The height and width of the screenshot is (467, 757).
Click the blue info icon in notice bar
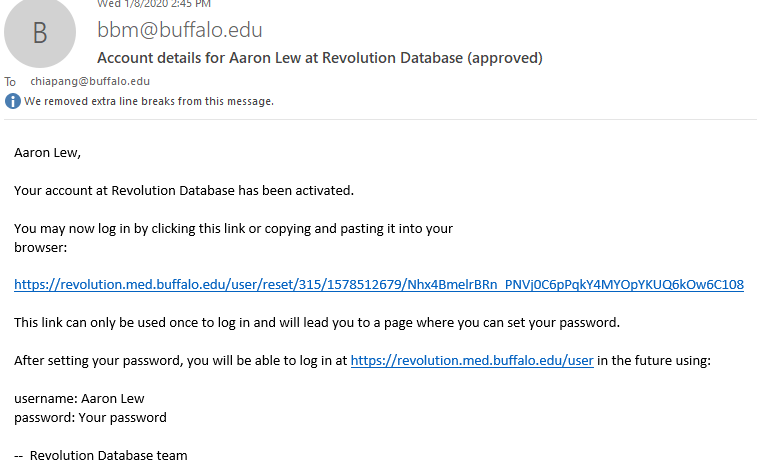click(13, 101)
